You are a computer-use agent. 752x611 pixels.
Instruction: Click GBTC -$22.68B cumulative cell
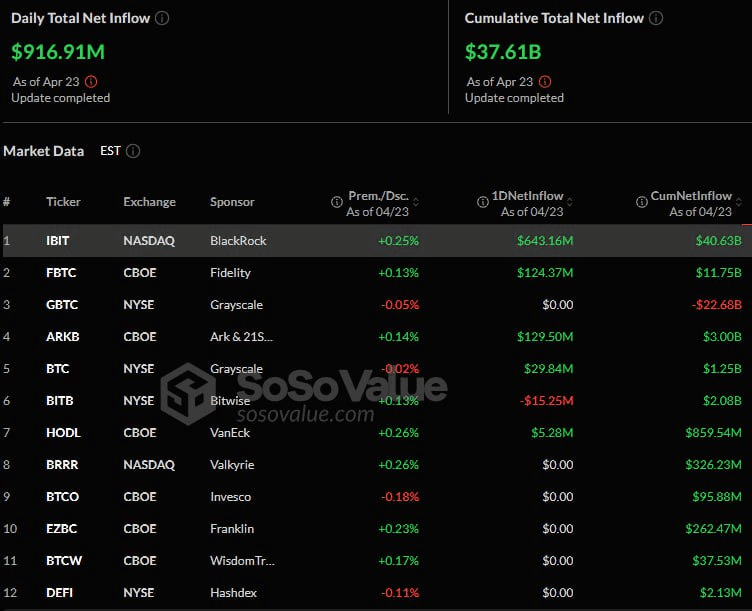coord(717,305)
